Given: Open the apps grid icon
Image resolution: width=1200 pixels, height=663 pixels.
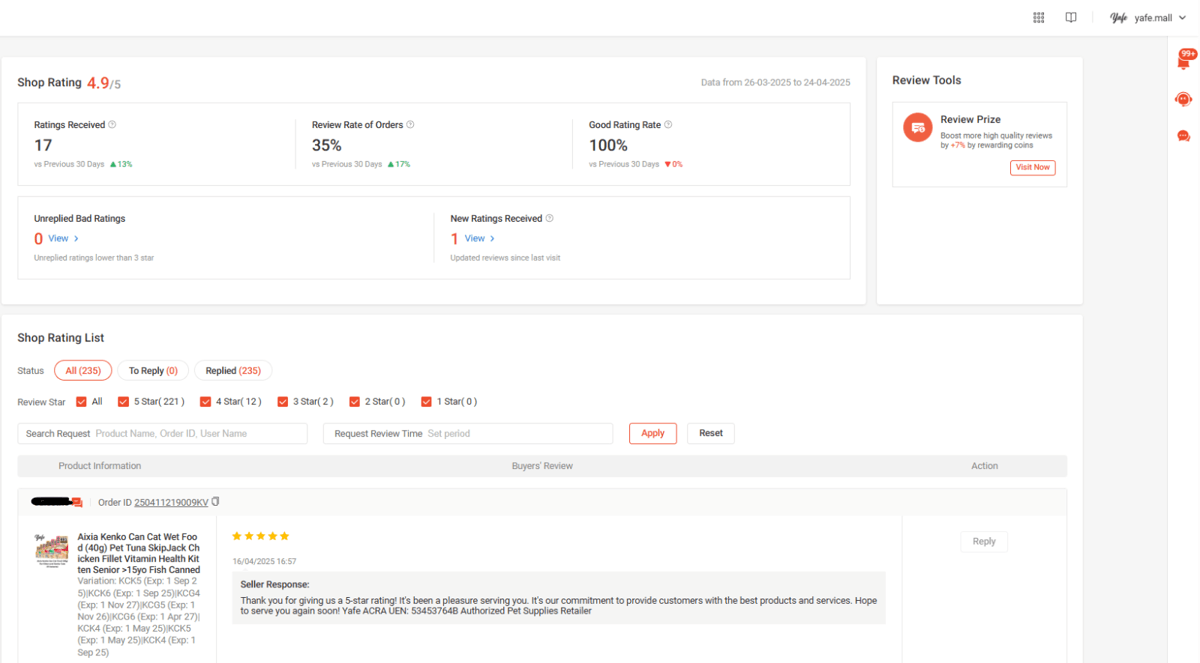Looking at the screenshot, I should coord(1039,18).
